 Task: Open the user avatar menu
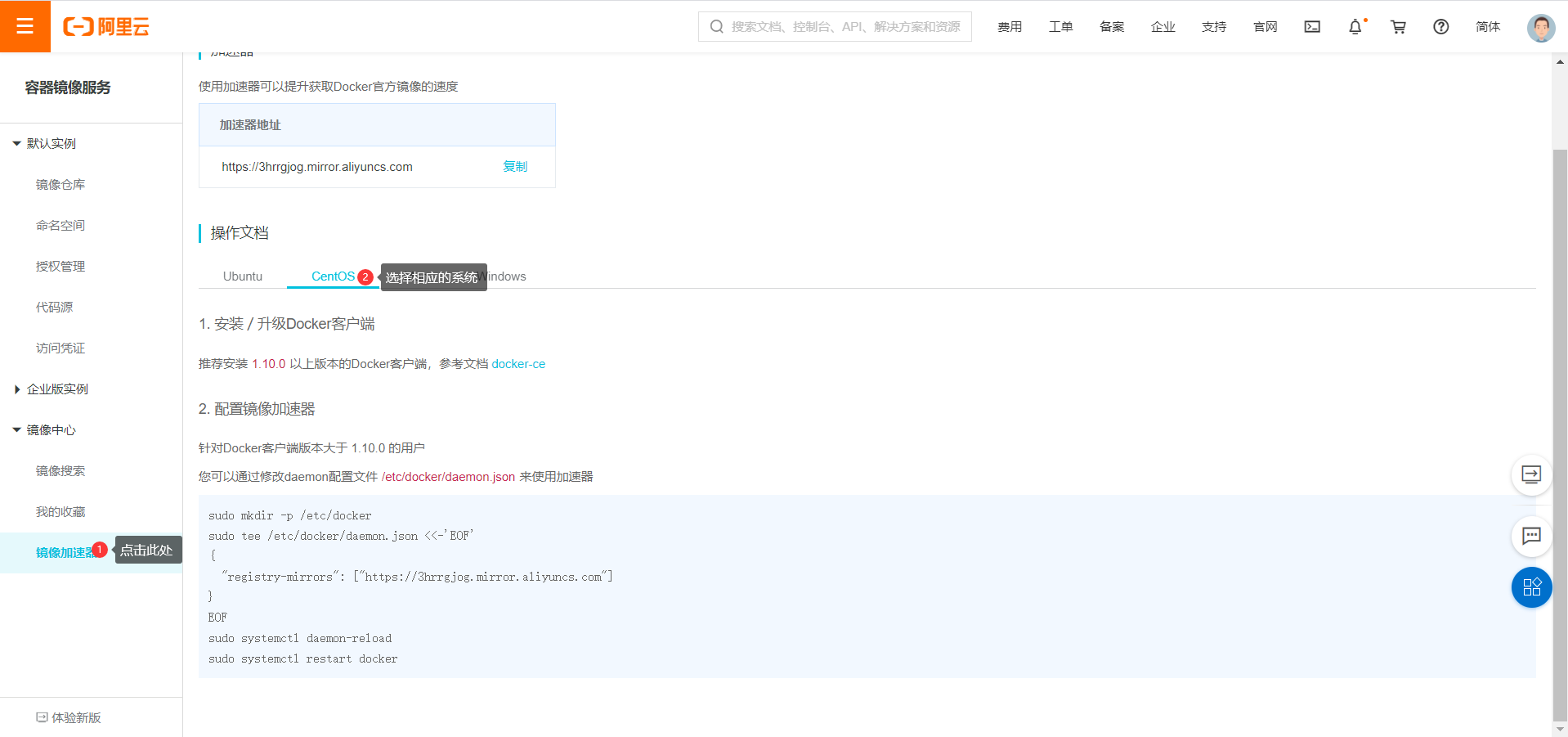tap(1541, 27)
